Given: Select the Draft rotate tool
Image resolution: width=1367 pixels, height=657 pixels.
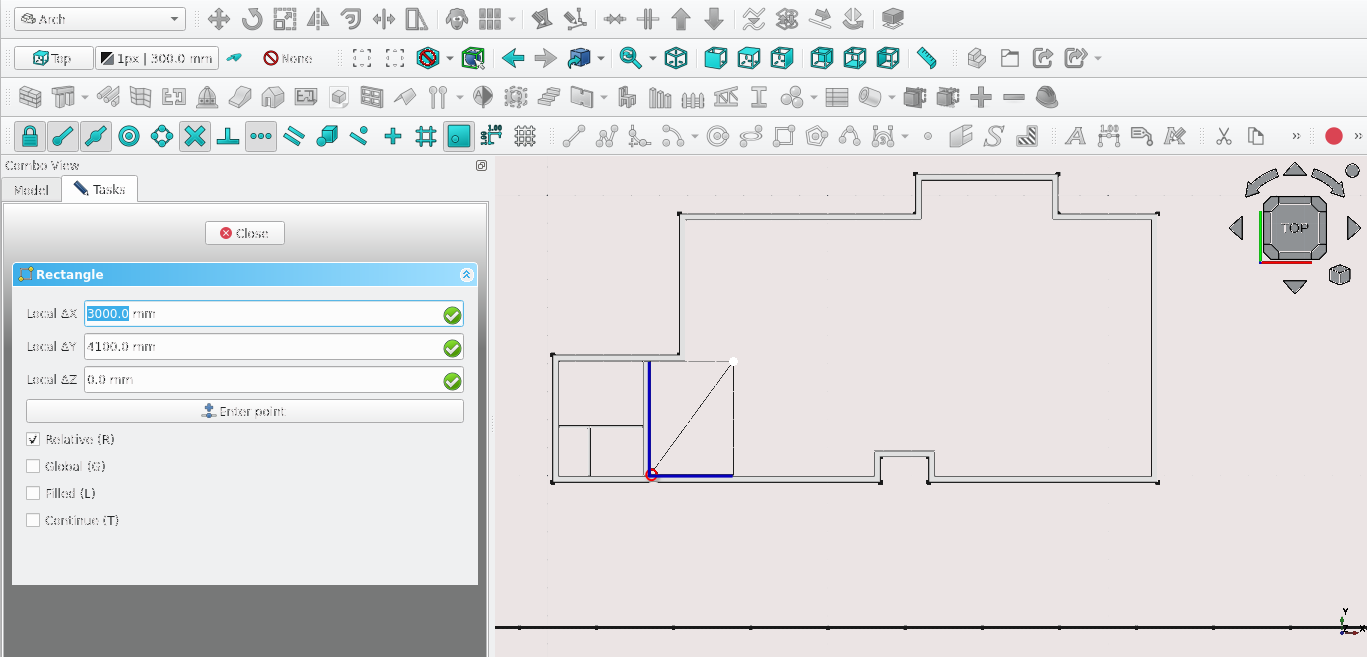Looking at the screenshot, I should tap(252, 19).
